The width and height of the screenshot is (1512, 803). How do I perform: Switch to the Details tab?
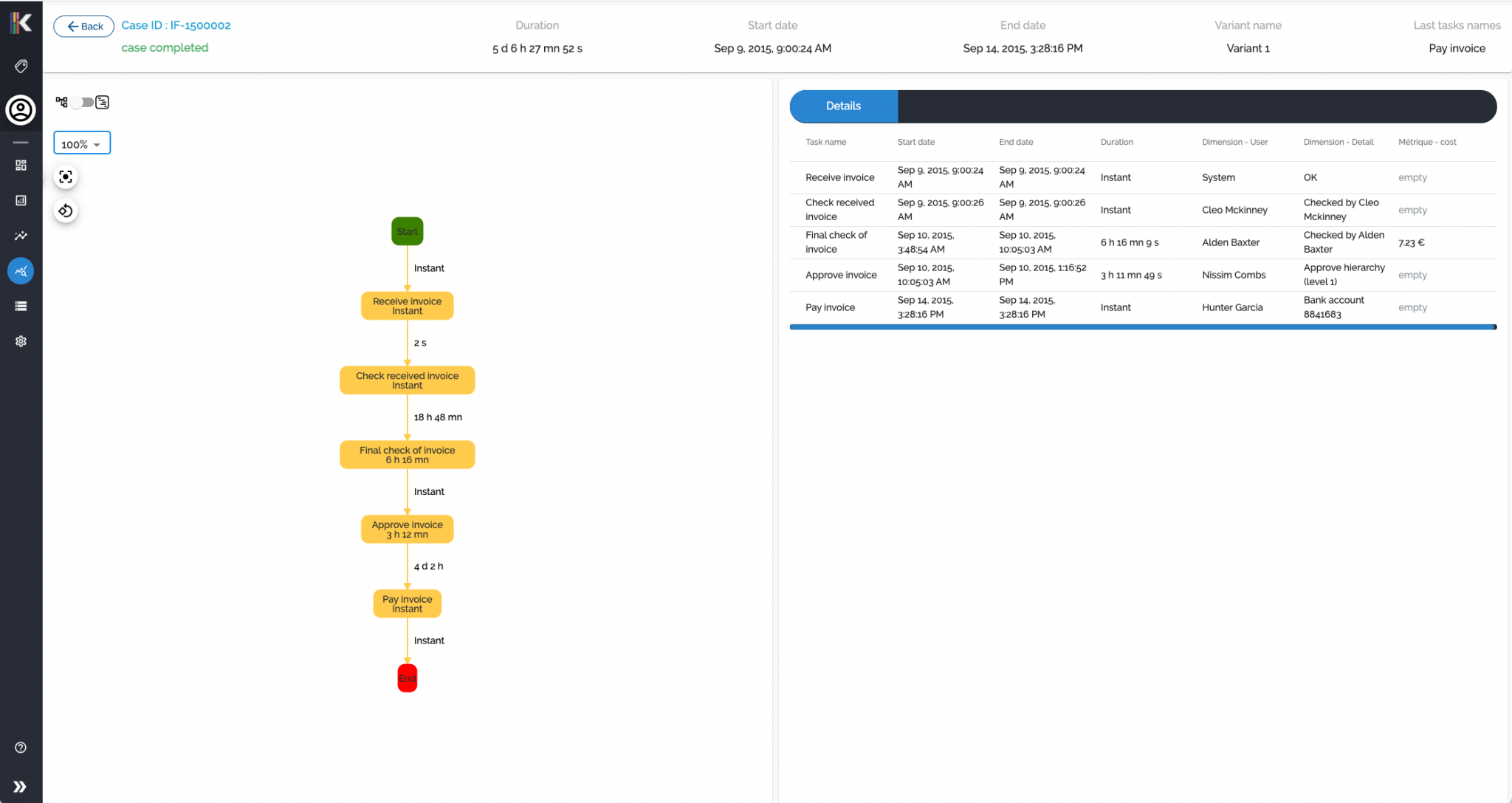click(x=843, y=106)
